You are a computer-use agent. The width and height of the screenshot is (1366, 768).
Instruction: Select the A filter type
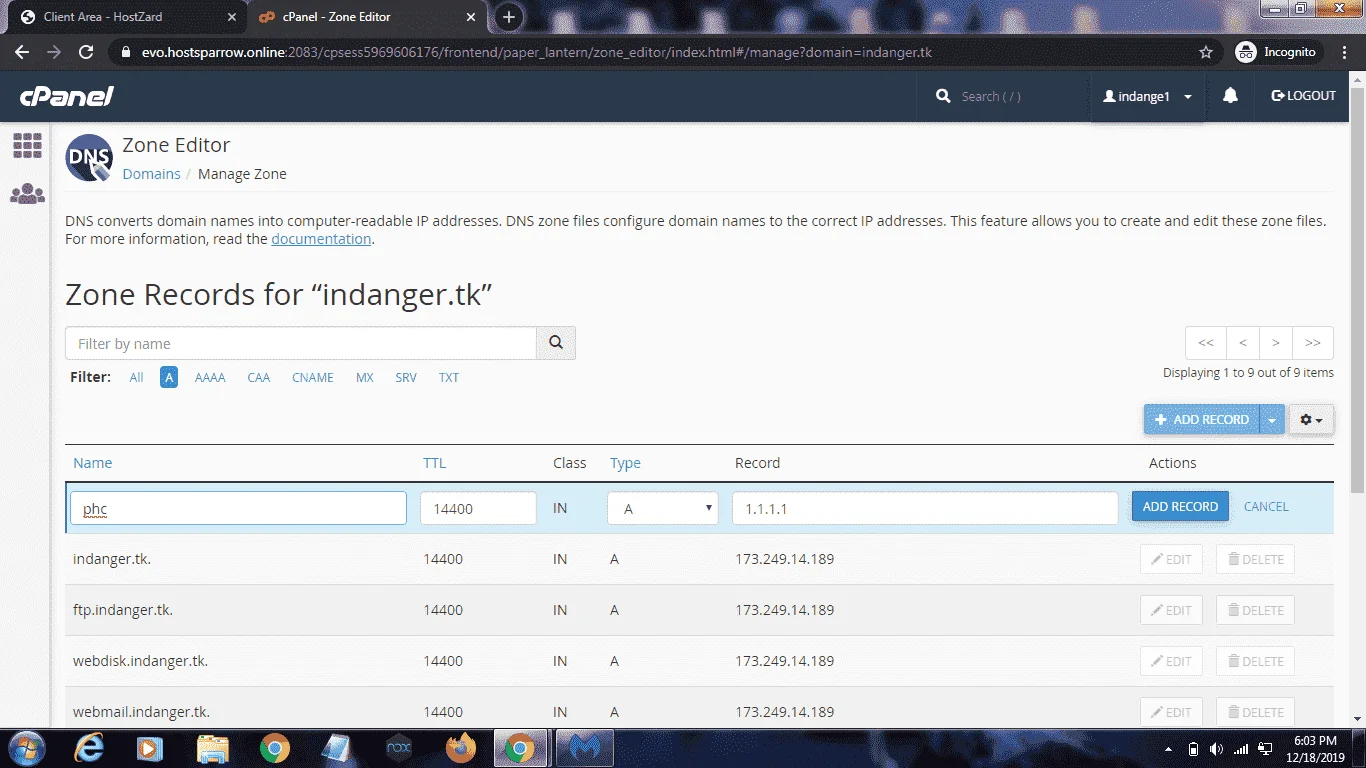(x=169, y=377)
